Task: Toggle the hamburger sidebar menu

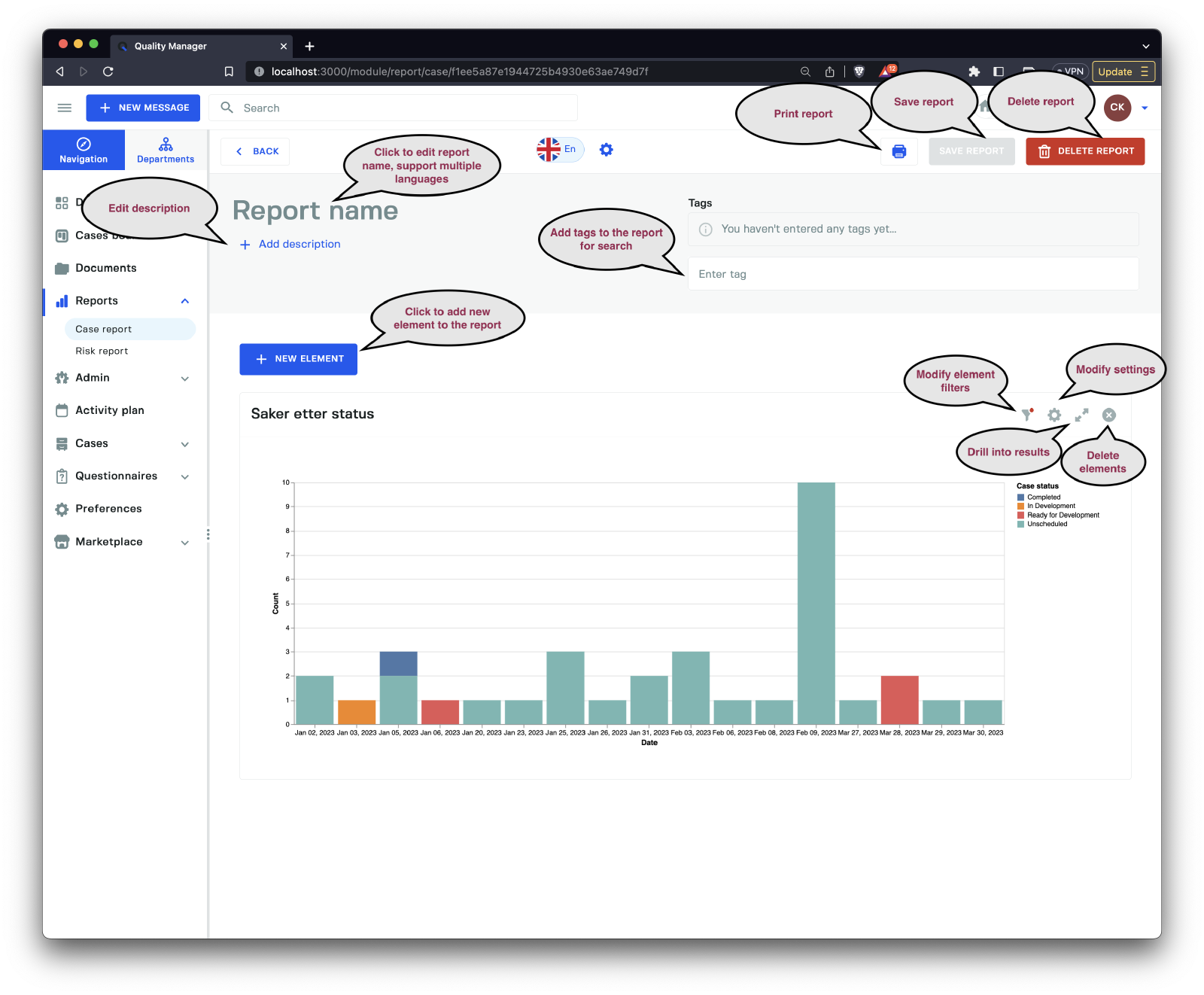Action: (x=65, y=108)
